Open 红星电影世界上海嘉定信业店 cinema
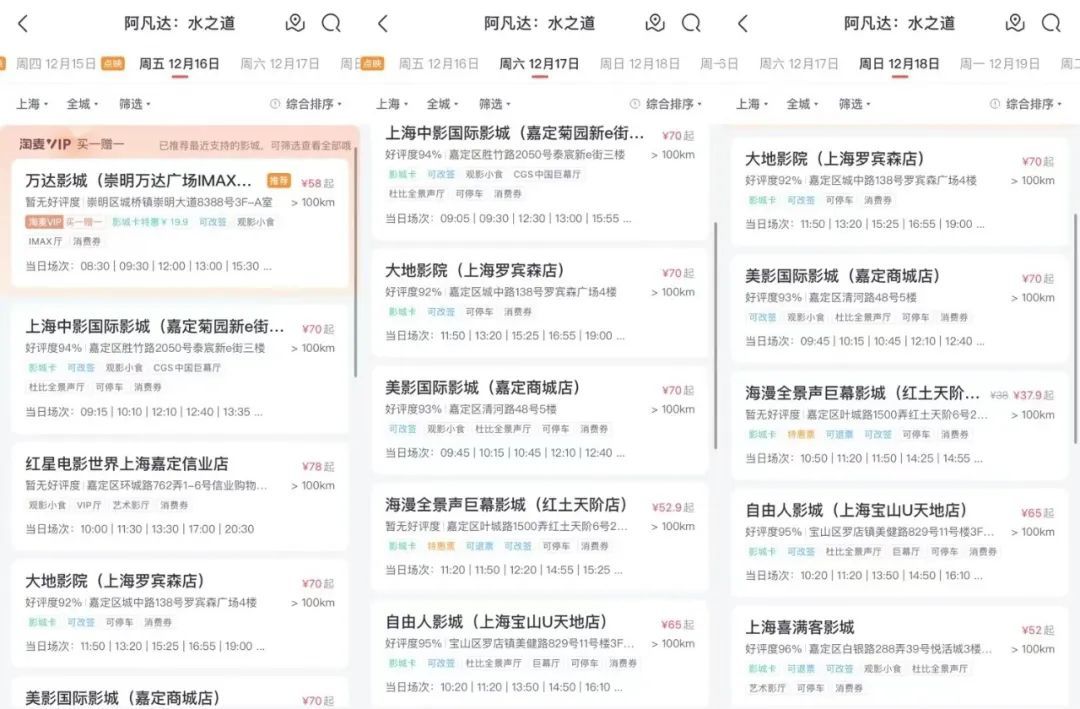The width and height of the screenshot is (1080, 709). pos(180,497)
